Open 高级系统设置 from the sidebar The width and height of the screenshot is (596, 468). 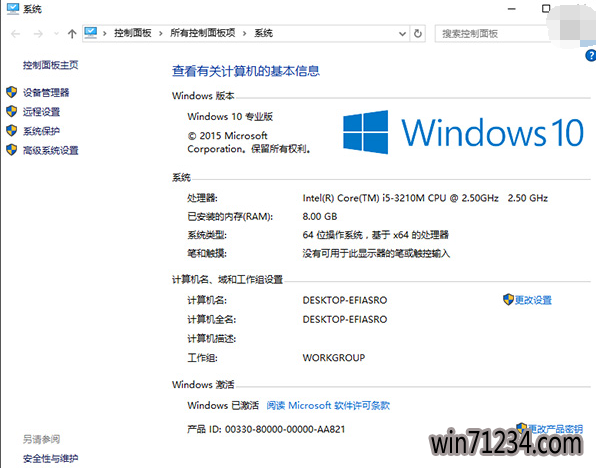[51, 151]
